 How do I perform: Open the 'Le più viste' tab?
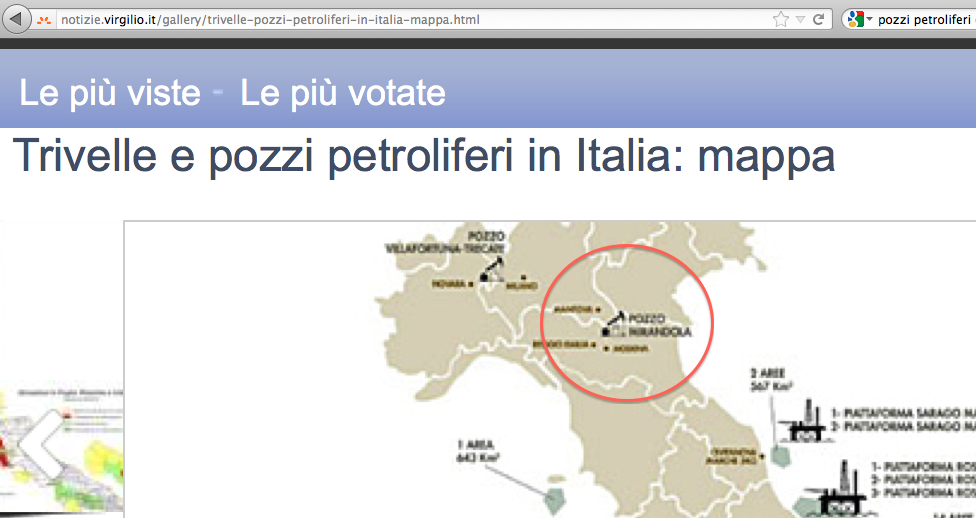pos(110,93)
